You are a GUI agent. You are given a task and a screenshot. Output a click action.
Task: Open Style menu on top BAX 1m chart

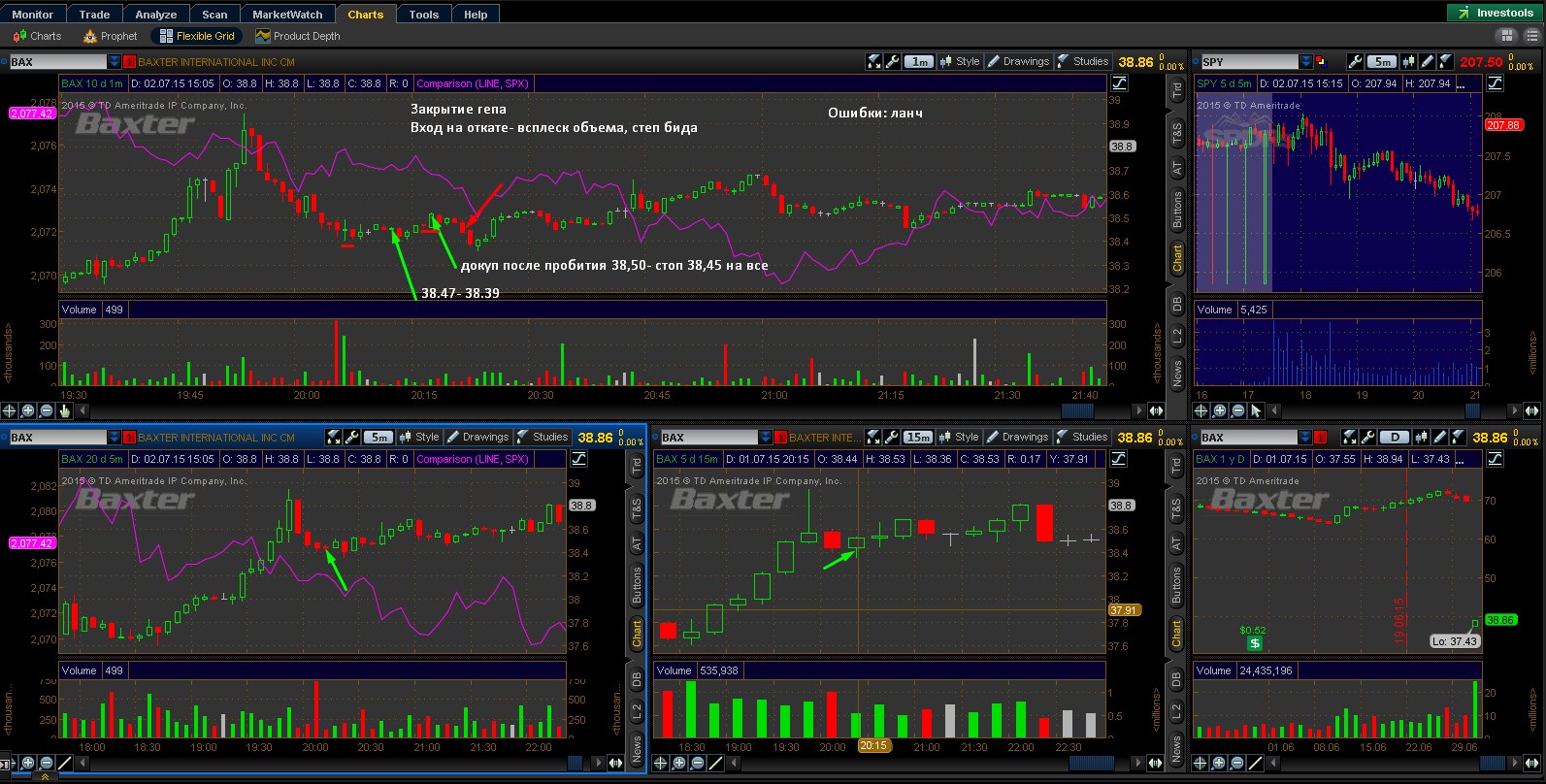point(960,61)
